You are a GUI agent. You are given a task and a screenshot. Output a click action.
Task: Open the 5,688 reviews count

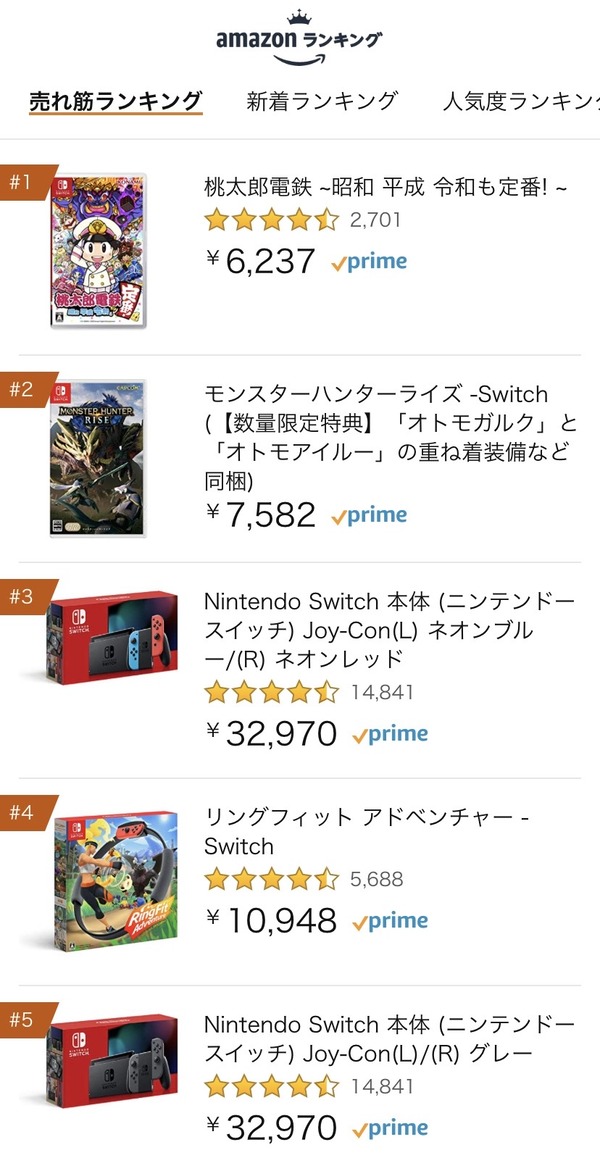[x=377, y=880]
